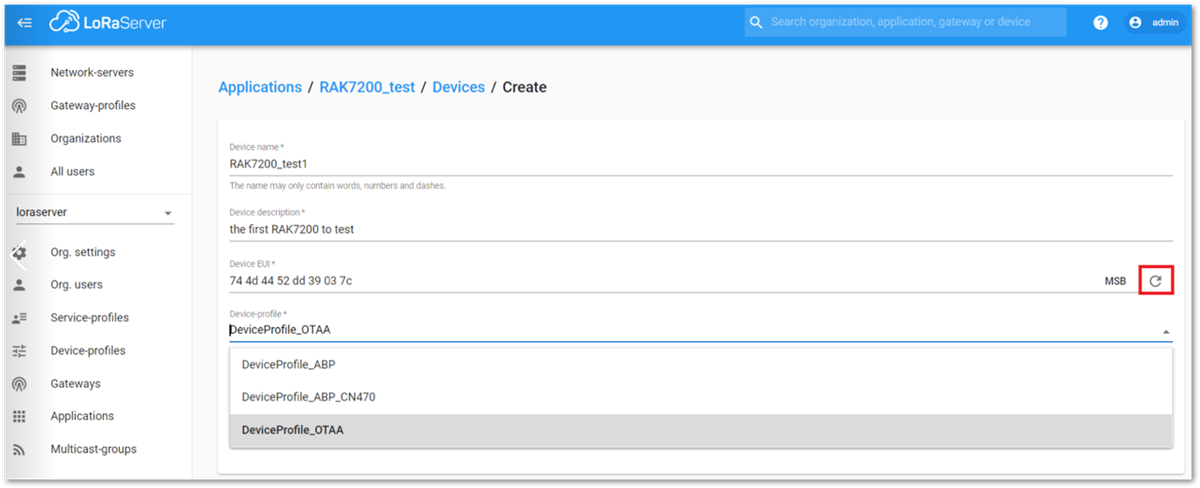Click the random Device EUI generate icon

click(x=1155, y=281)
